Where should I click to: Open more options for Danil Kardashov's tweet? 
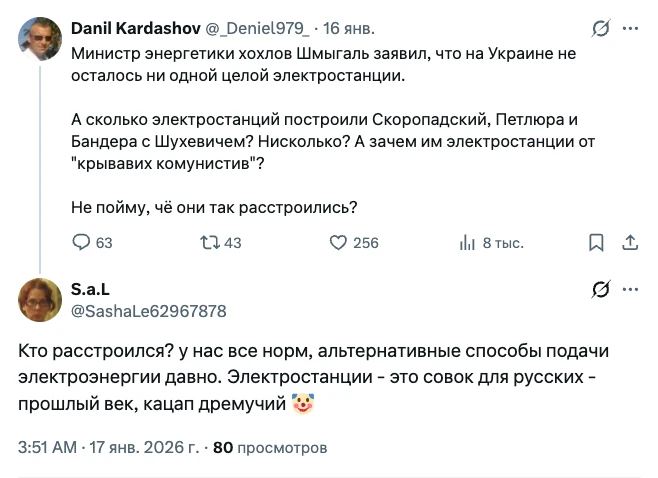[630, 29]
